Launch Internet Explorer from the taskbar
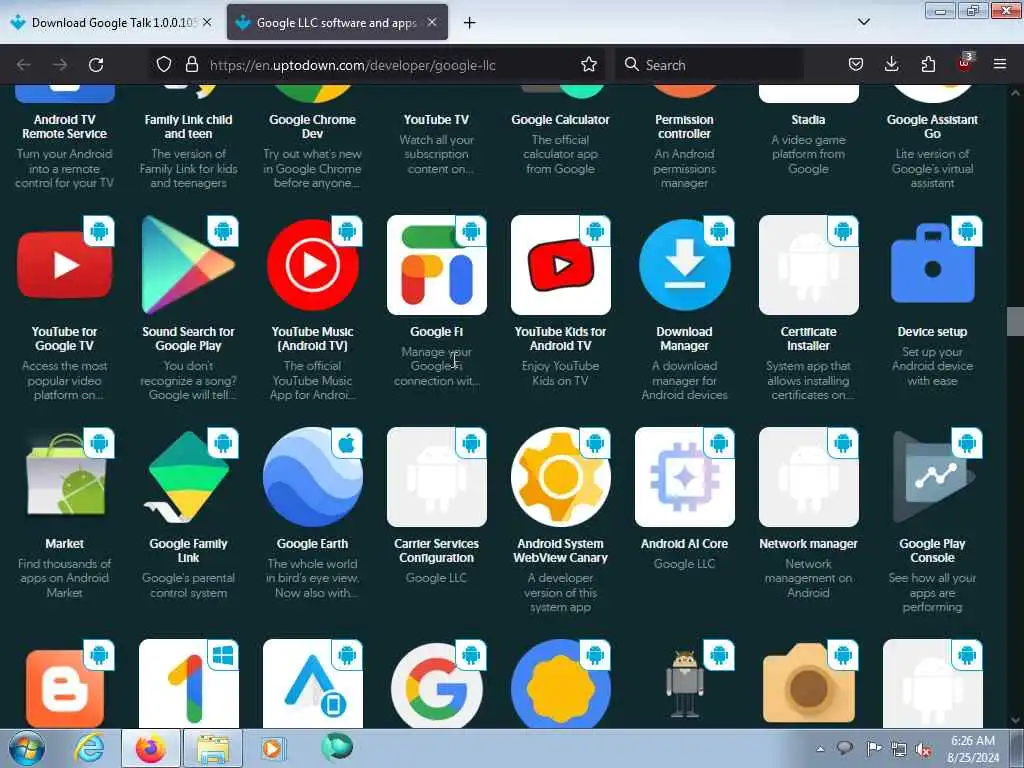The image size is (1024, 768). pyautogui.click(x=89, y=748)
